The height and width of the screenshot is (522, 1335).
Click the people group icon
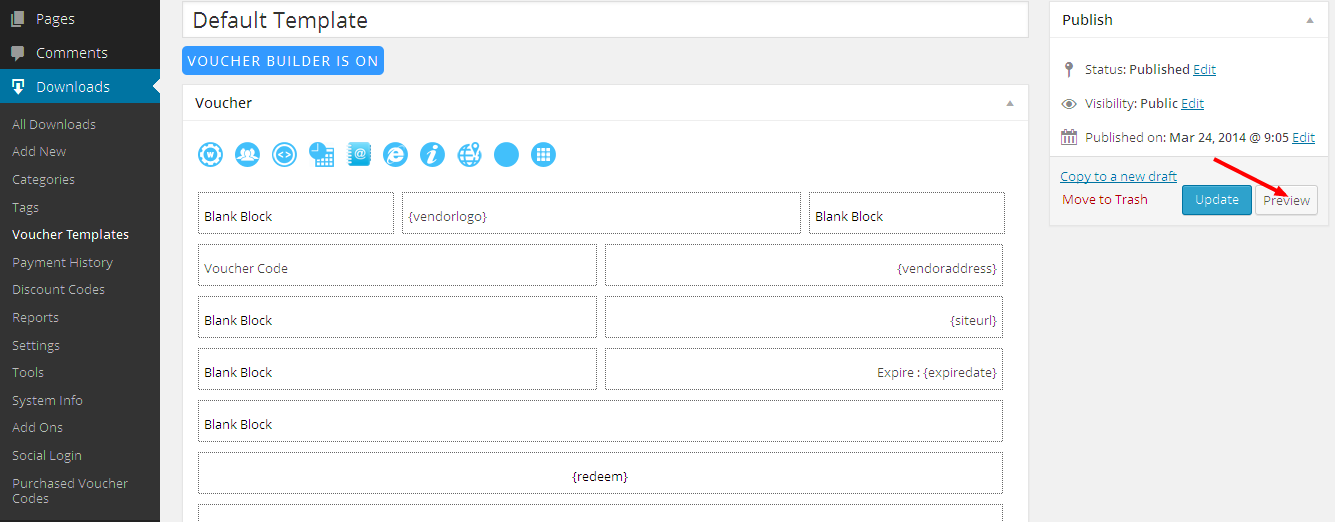[x=247, y=154]
